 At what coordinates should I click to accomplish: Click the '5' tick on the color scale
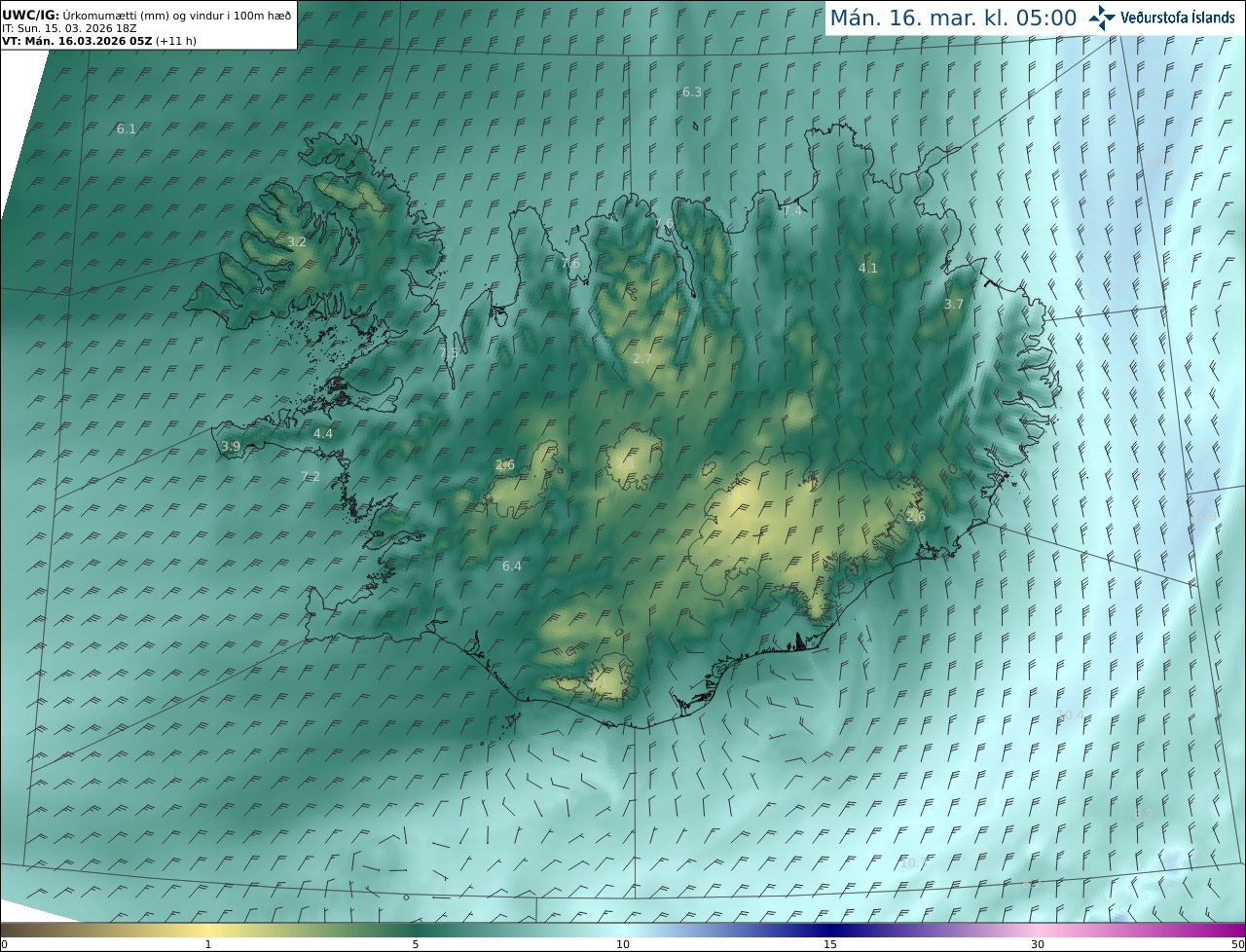(416, 944)
